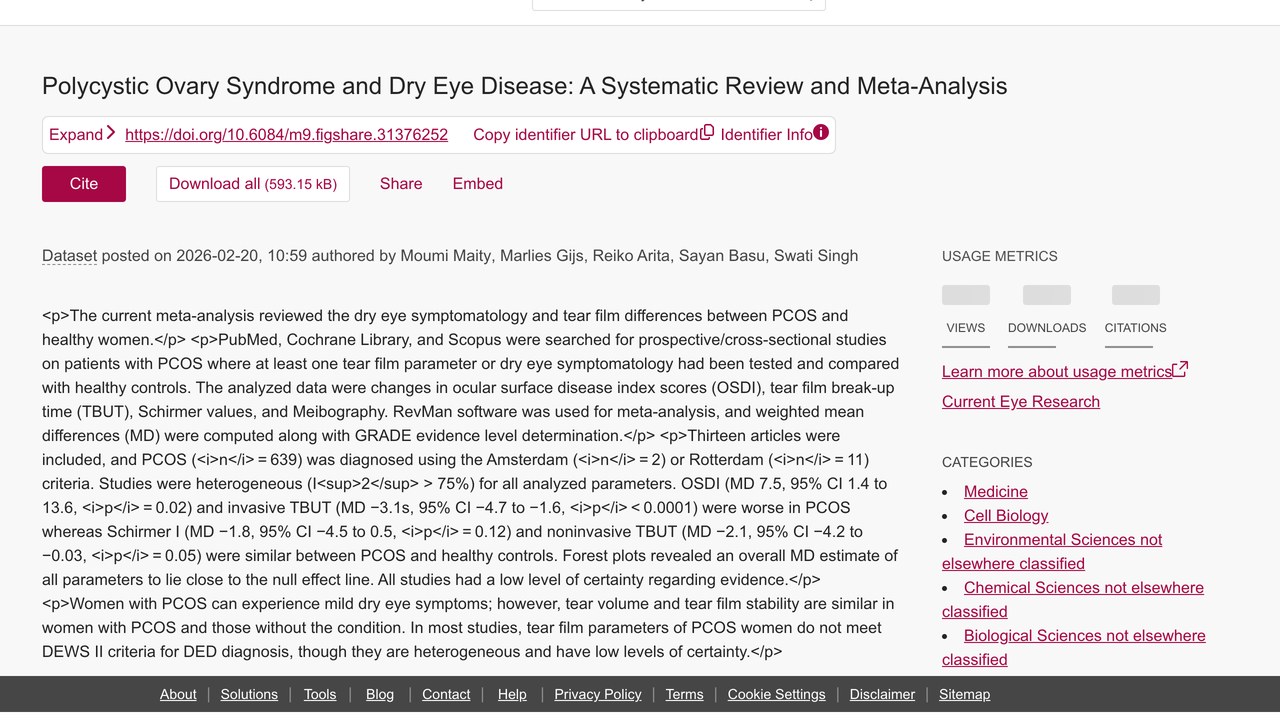The width and height of the screenshot is (1280, 720).
Task: Open the Sitemap footer link
Action: (x=965, y=694)
